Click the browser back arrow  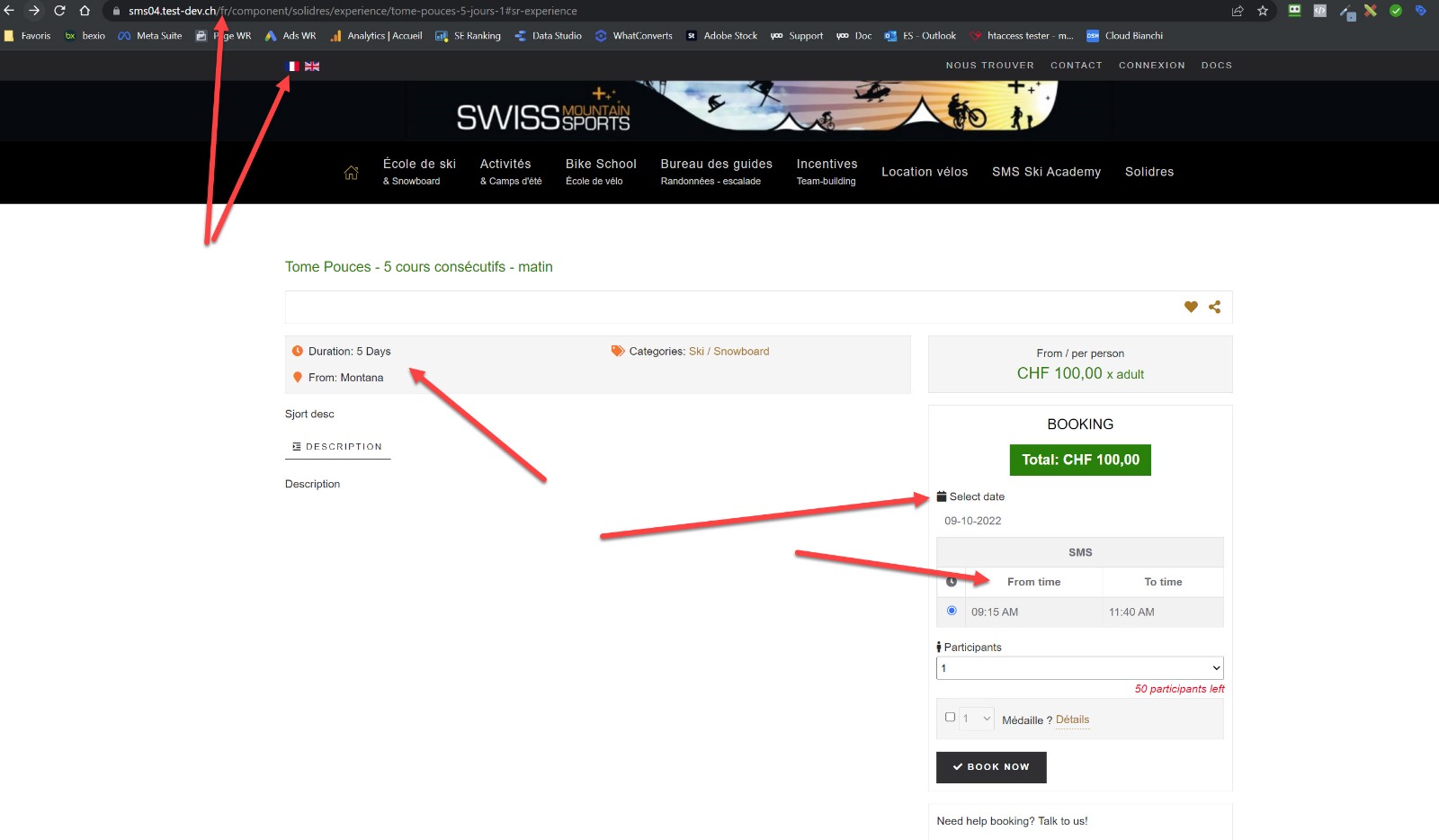point(9,11)
